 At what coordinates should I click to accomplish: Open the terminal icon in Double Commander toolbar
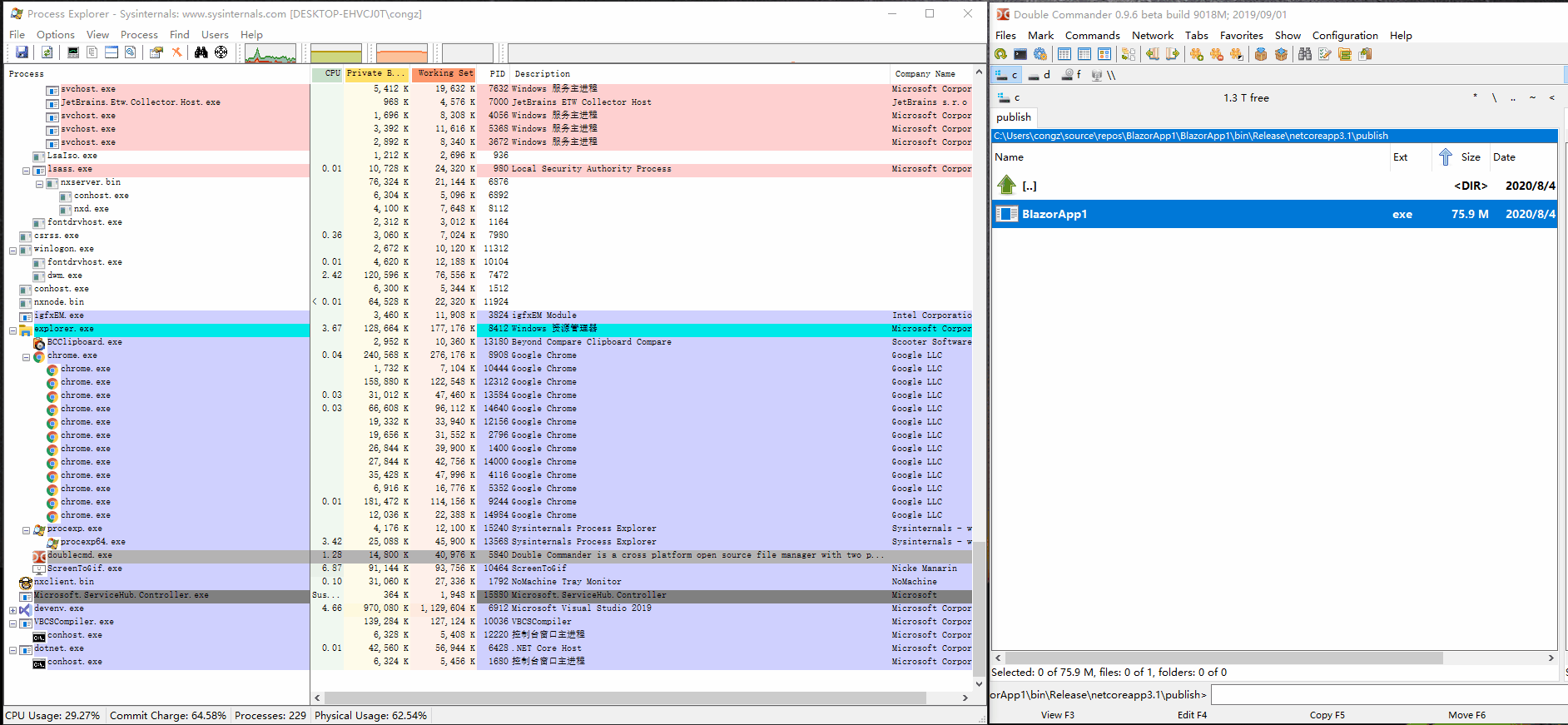coord(1020,54)
